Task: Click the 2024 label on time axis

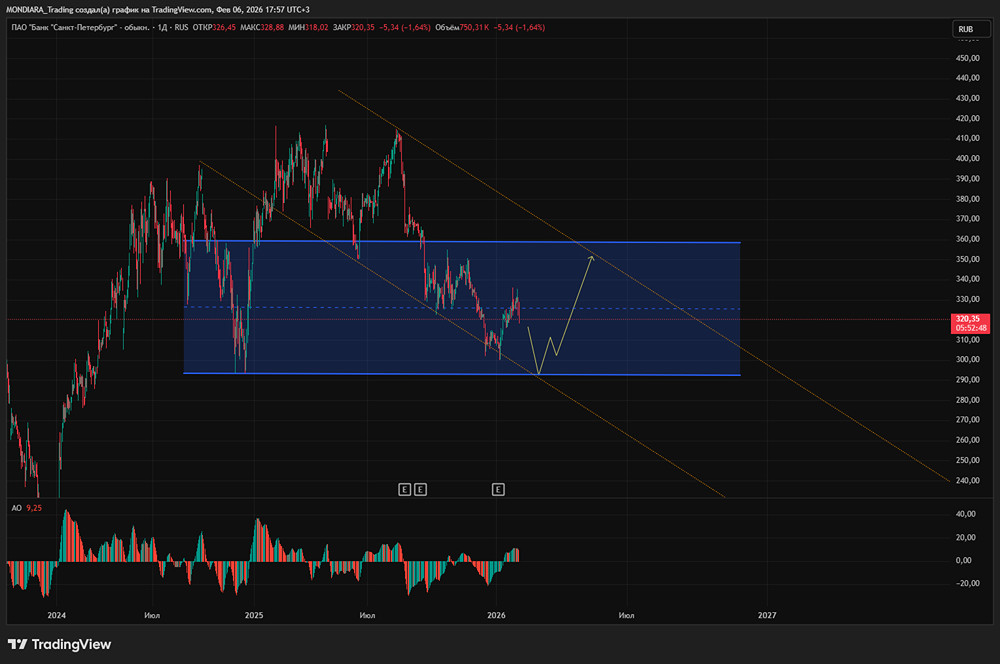Action: point(57,615)
